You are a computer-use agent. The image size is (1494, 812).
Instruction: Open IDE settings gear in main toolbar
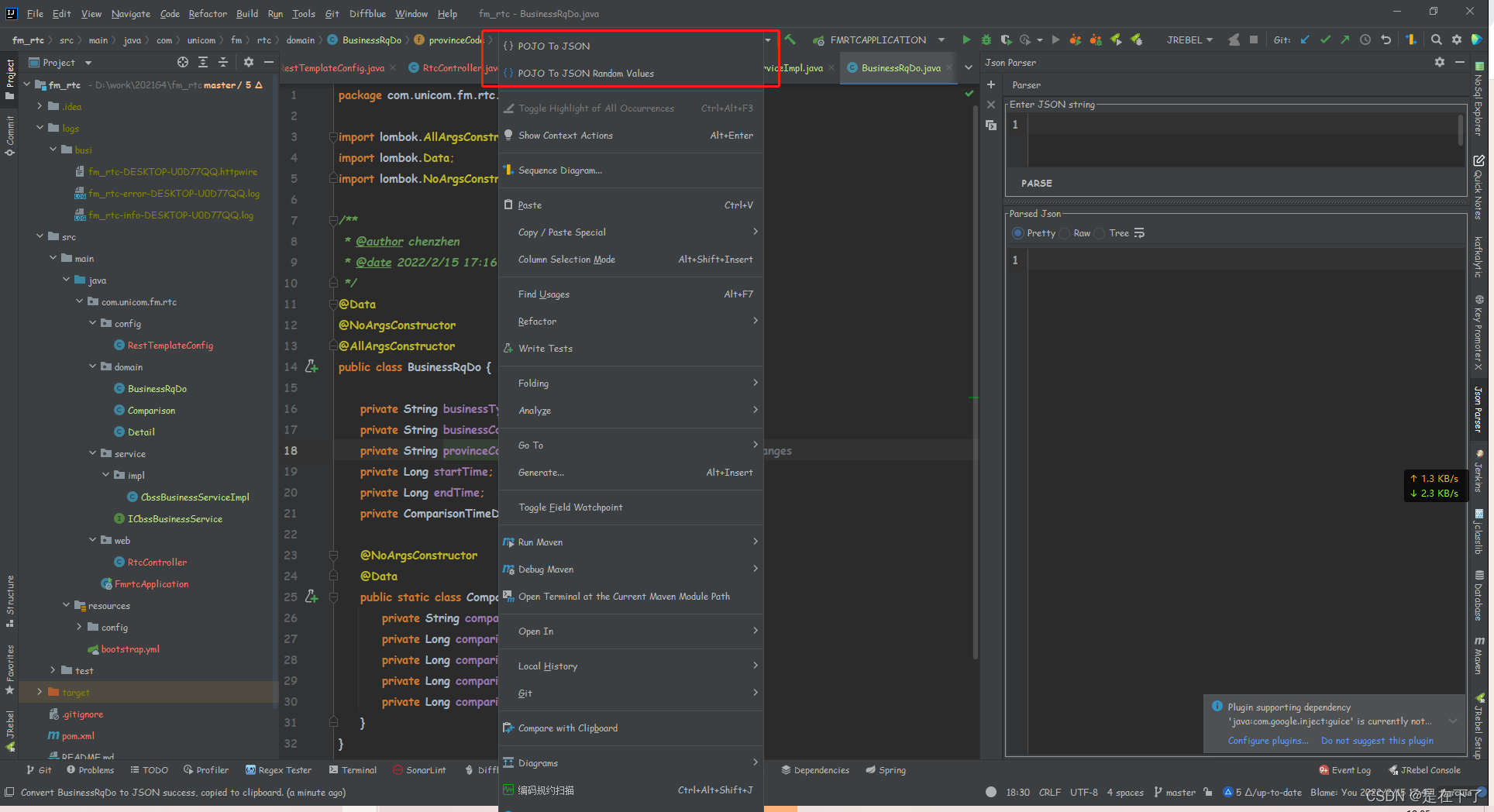click(1457, 40)
